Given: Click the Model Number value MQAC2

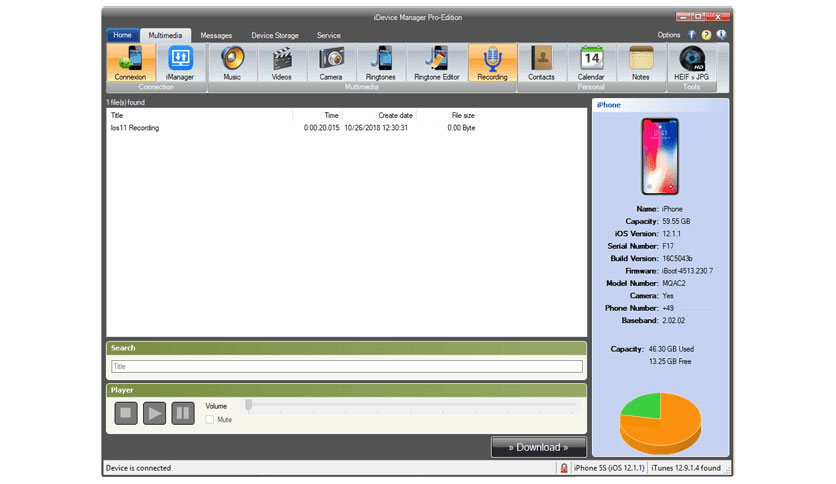Looking at the screenshot, I should tap(674, 283).
